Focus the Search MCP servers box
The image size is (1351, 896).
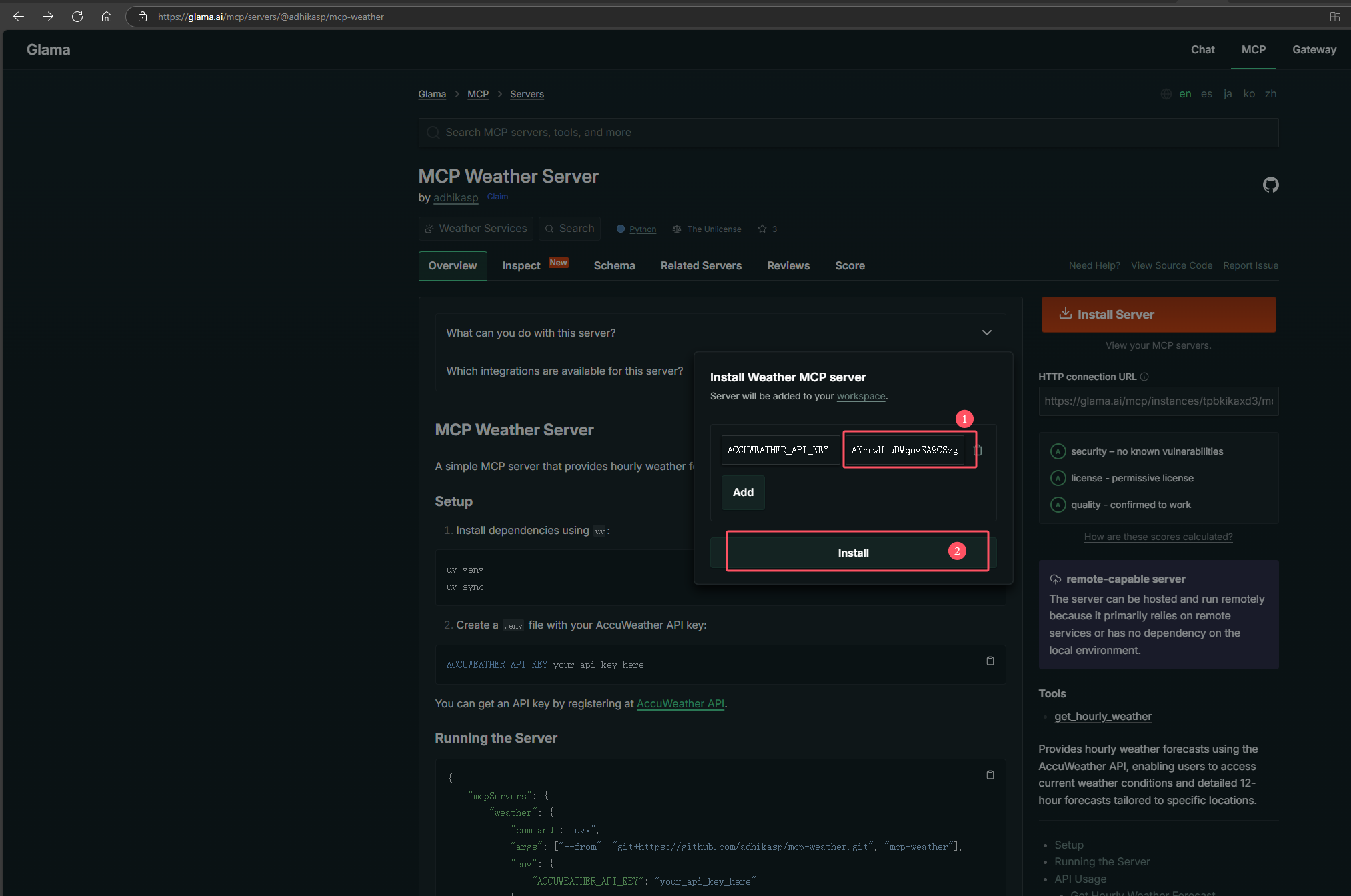click(x=848, y=133)
